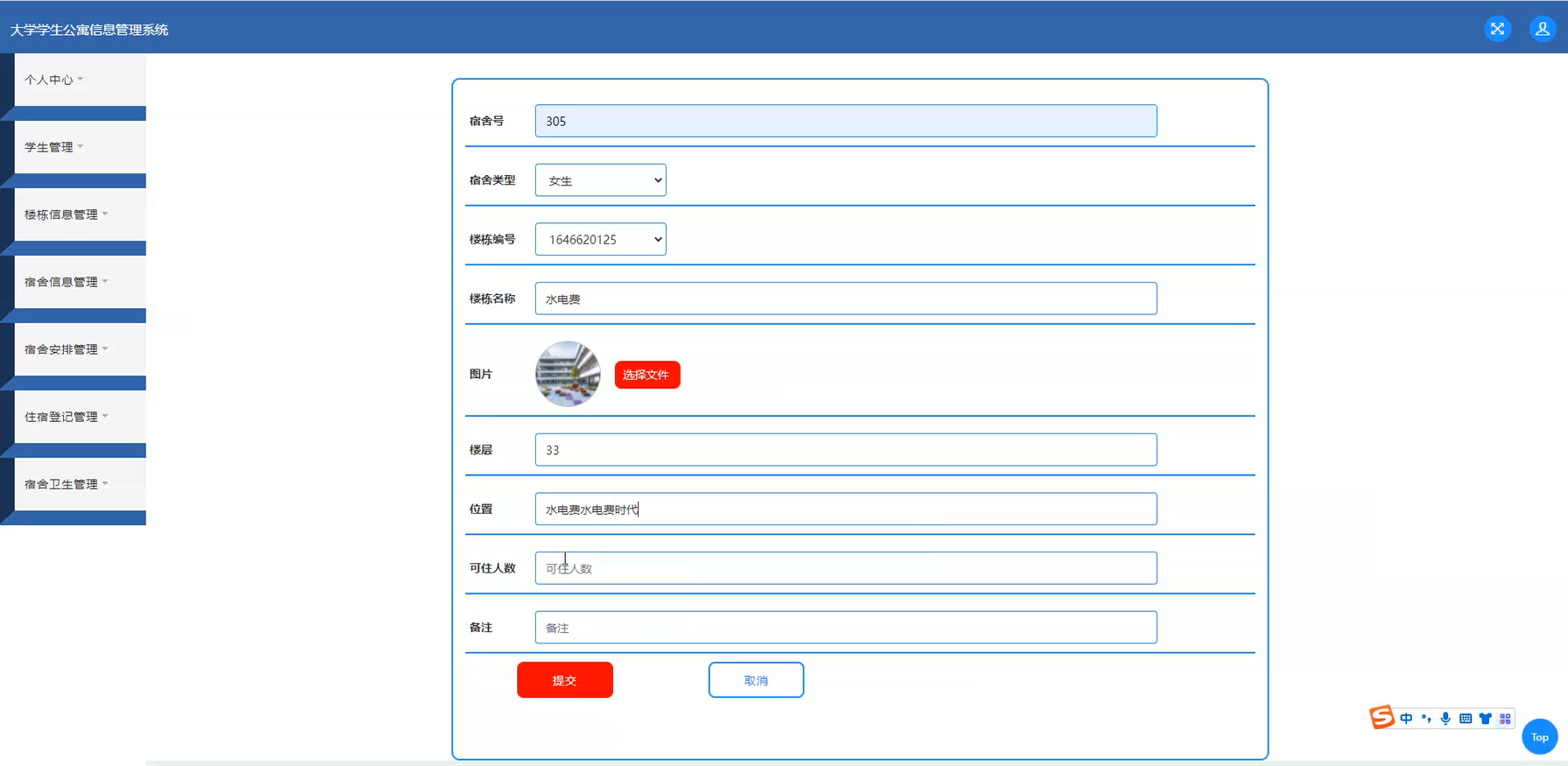Open the IME toolbox grid icon
Viewport: 1568px width, 766px height.
click(1505, 719)
